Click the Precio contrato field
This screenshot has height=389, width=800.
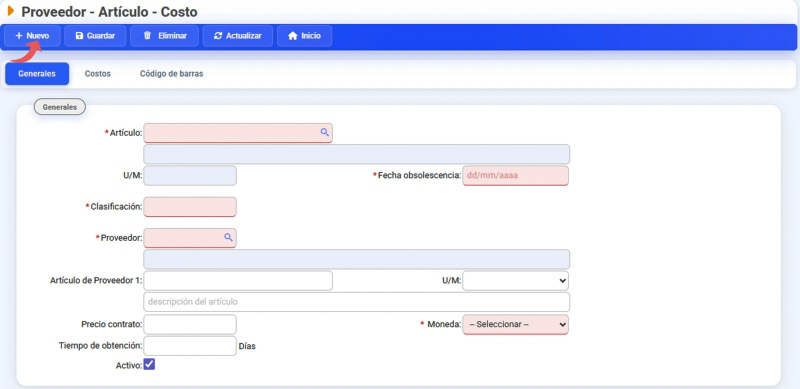(x=190, y=324)
